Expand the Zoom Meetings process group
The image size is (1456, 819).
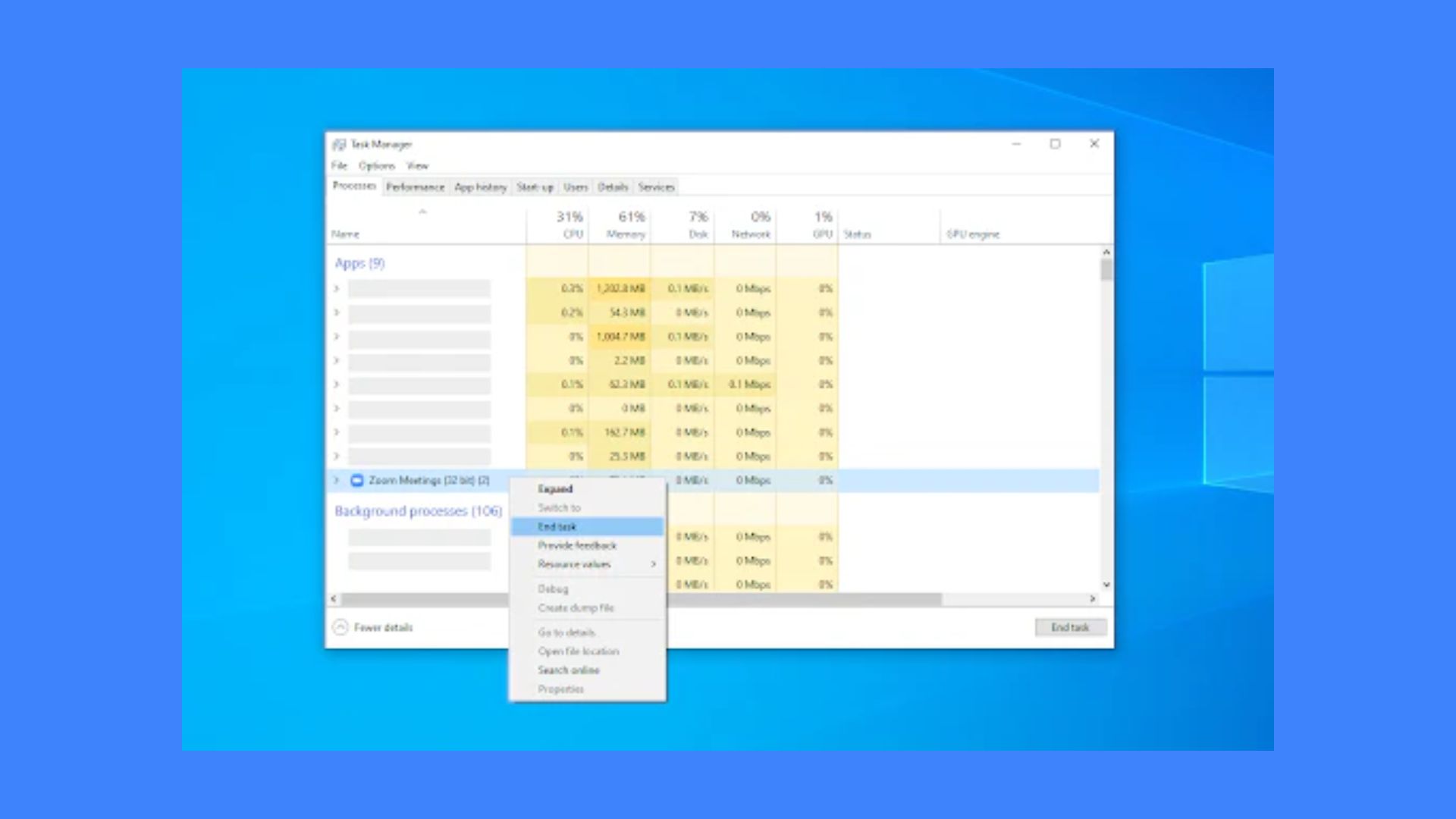(x=336, y=480)
